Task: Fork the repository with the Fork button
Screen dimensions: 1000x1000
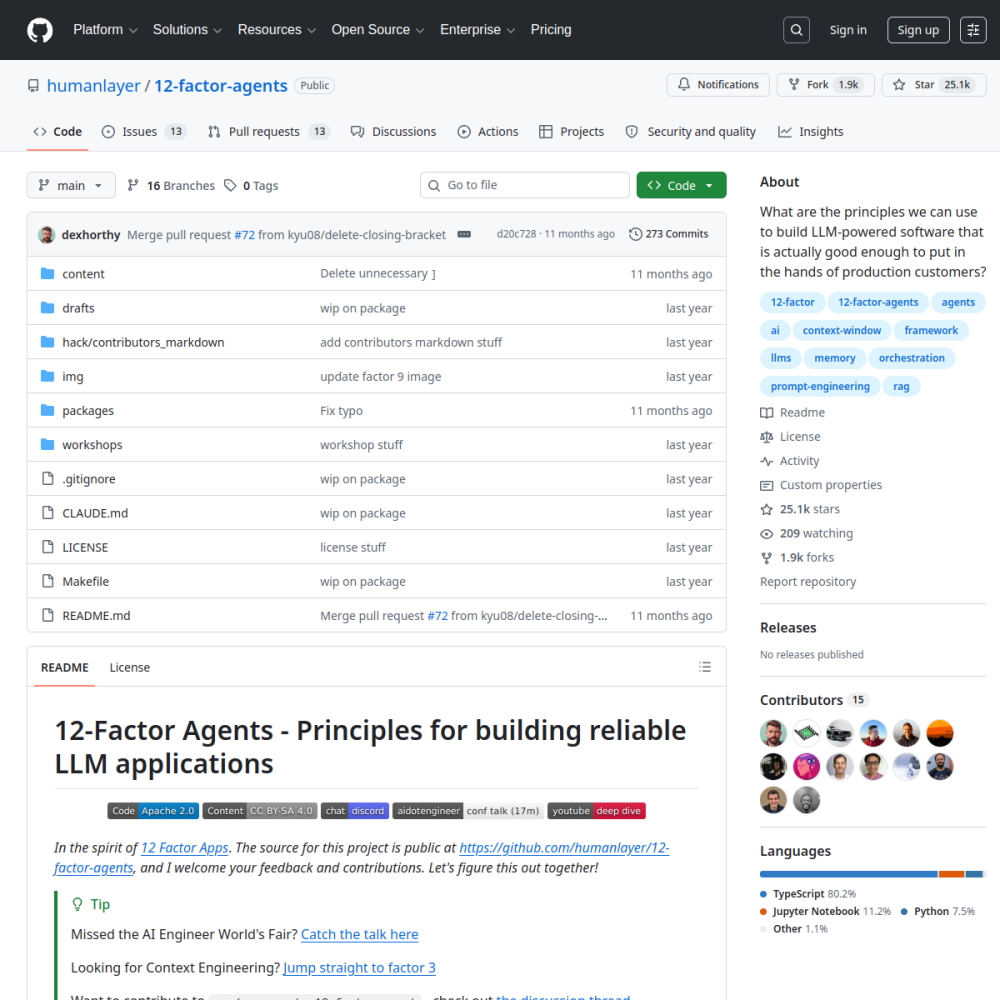Action: click(x=826, y=85)
